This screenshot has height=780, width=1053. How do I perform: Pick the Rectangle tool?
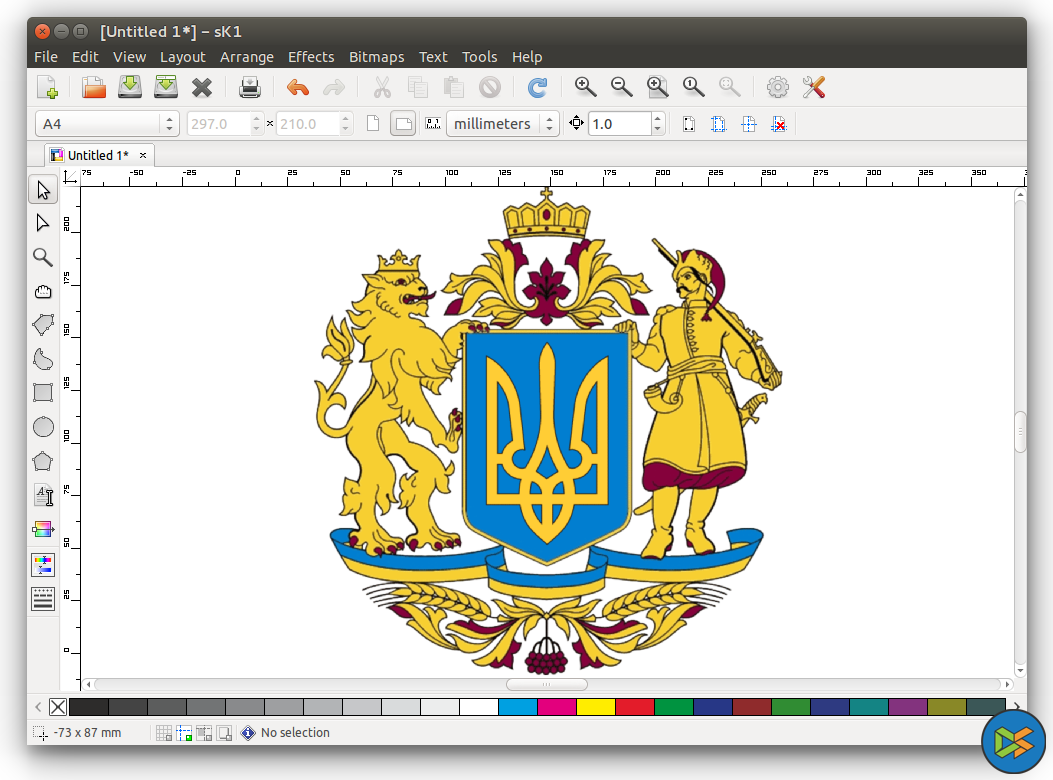point(43,392)
